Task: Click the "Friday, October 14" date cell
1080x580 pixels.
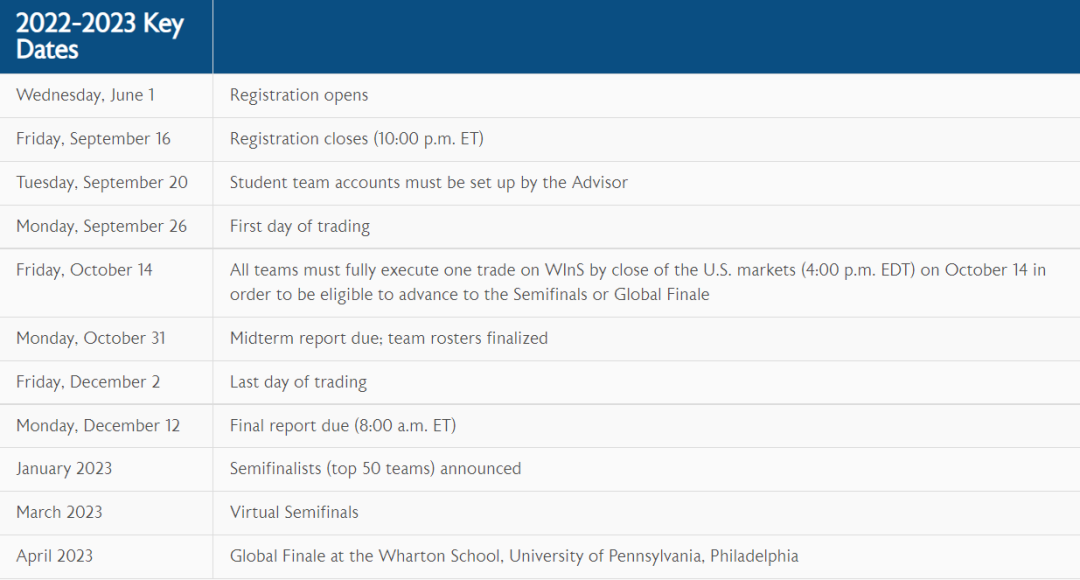Action: click(x=84, y=270)
